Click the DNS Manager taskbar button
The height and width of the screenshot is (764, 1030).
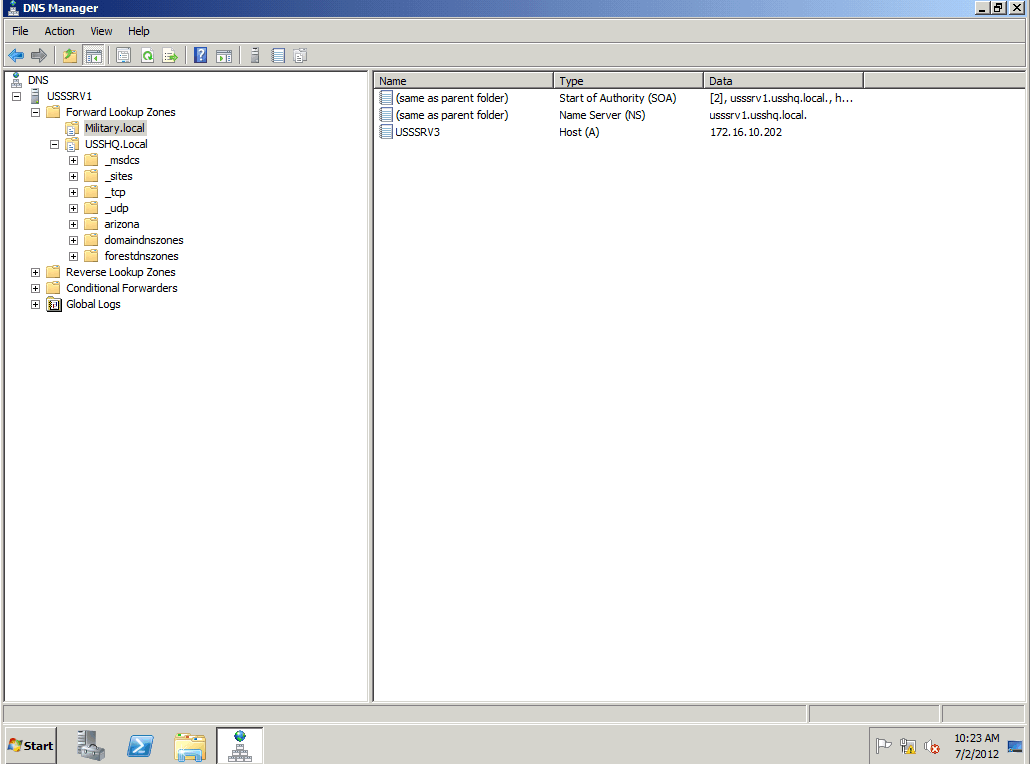click(x=240, y=746)
